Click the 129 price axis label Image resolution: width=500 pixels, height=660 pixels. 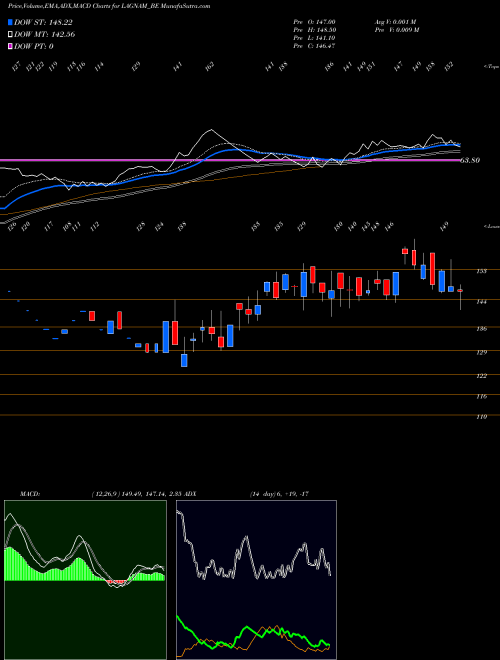tap(481, 352)
